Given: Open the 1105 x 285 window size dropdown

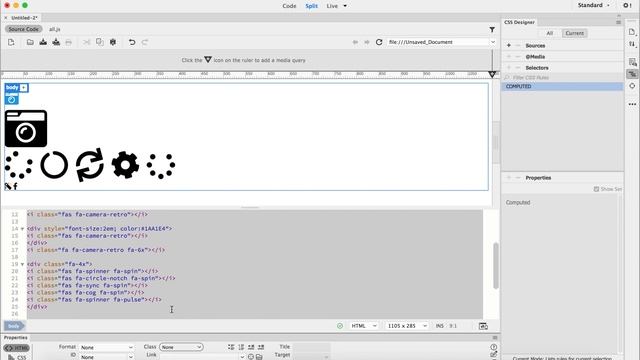Looking at the screenshot, I should [x=407, y=326].
